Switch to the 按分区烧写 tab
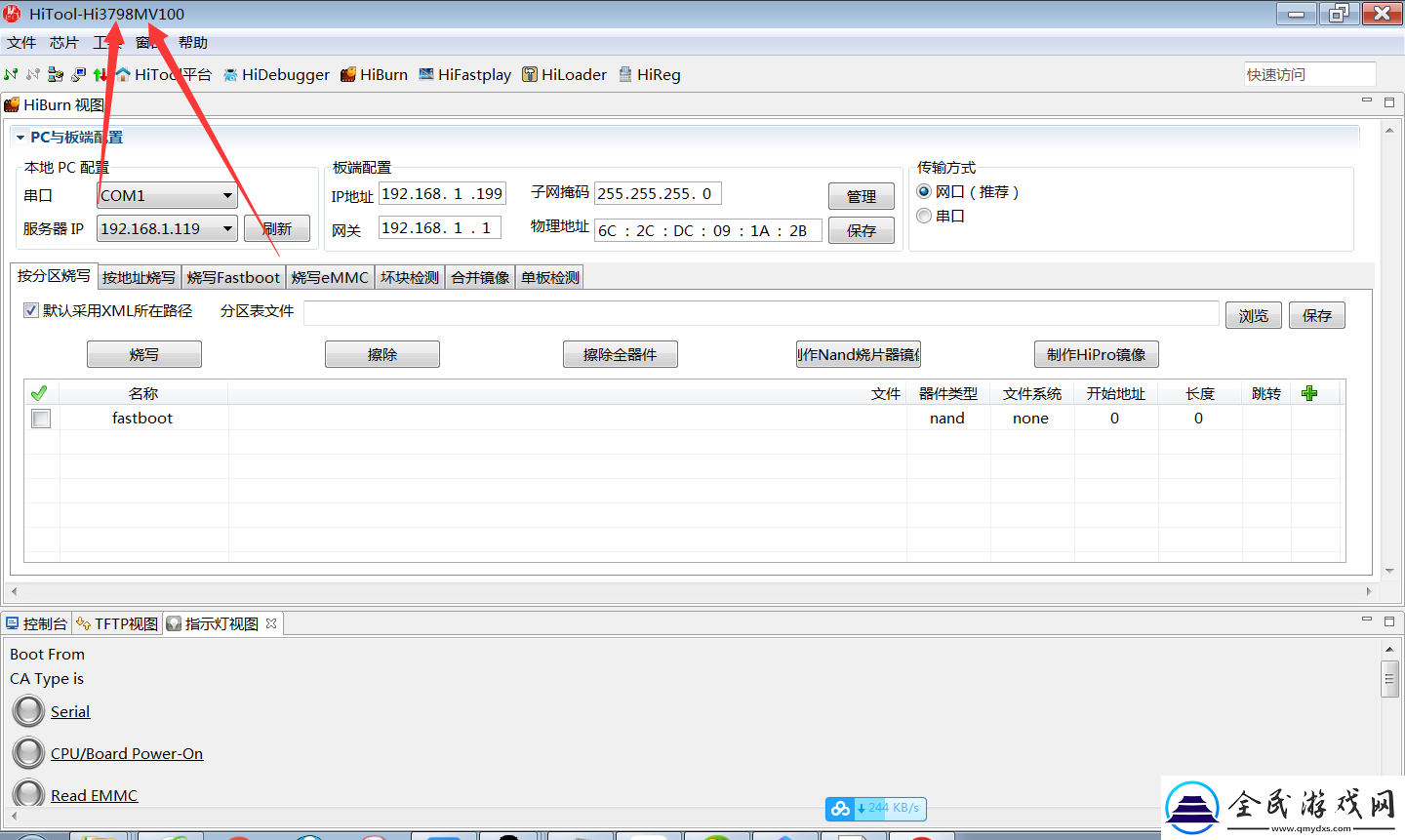Image resolution: width=1405 pixels, height=840 pixels. coord(54,276)
